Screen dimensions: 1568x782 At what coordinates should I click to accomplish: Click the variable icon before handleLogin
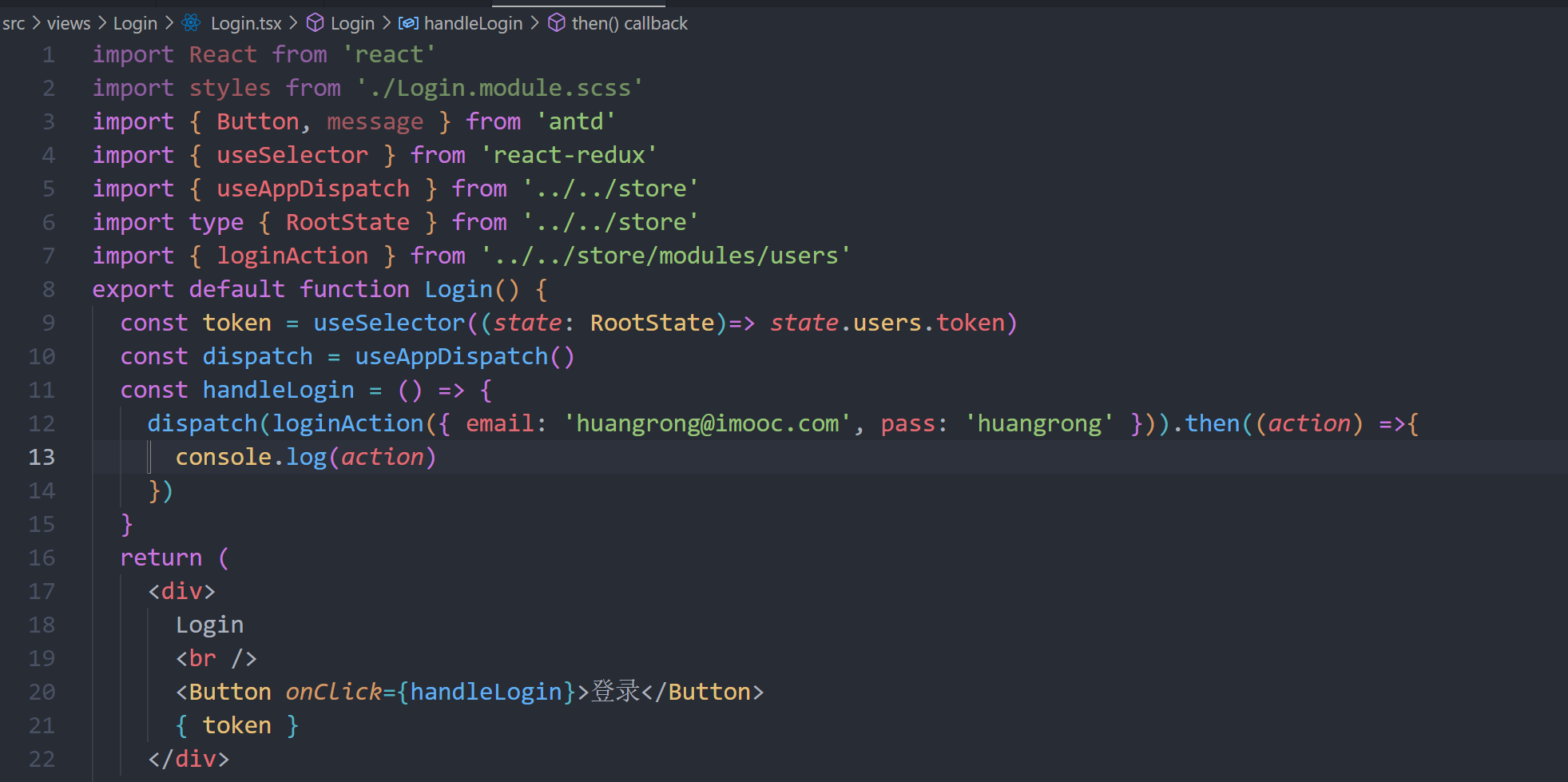coord(408,23)
